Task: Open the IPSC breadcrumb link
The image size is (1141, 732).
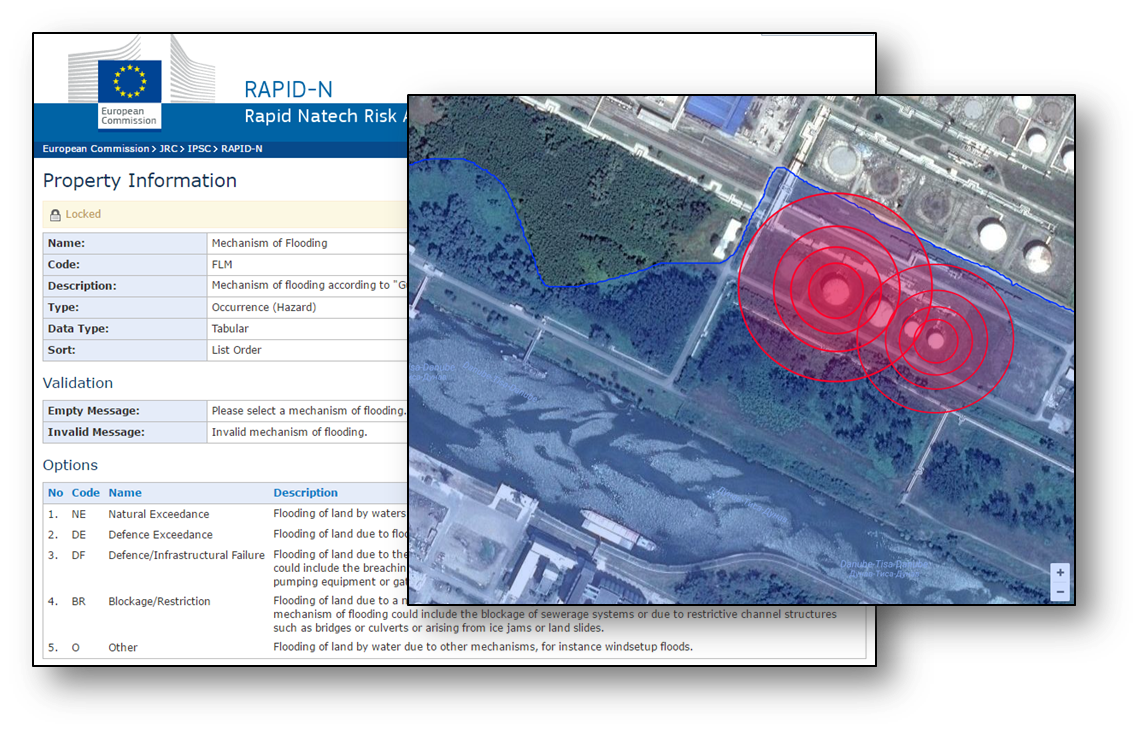Action: [199, 148]
